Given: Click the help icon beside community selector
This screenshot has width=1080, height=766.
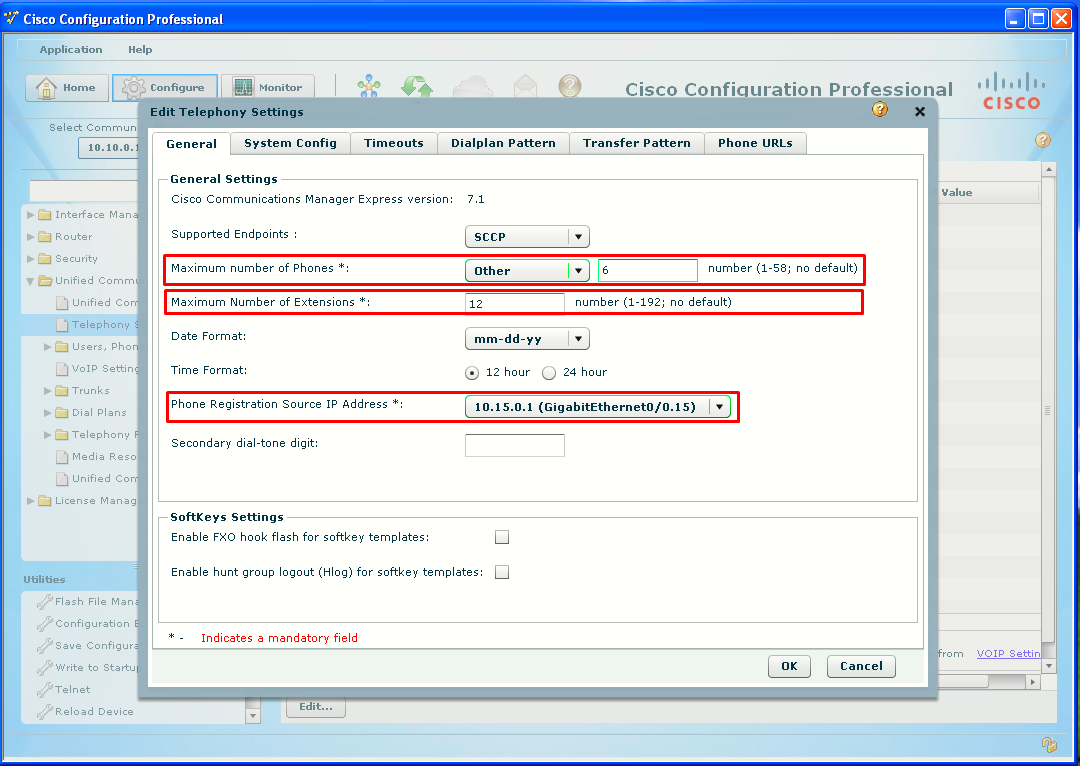Looking at the screenshot, I should (x=1043, y=140).
